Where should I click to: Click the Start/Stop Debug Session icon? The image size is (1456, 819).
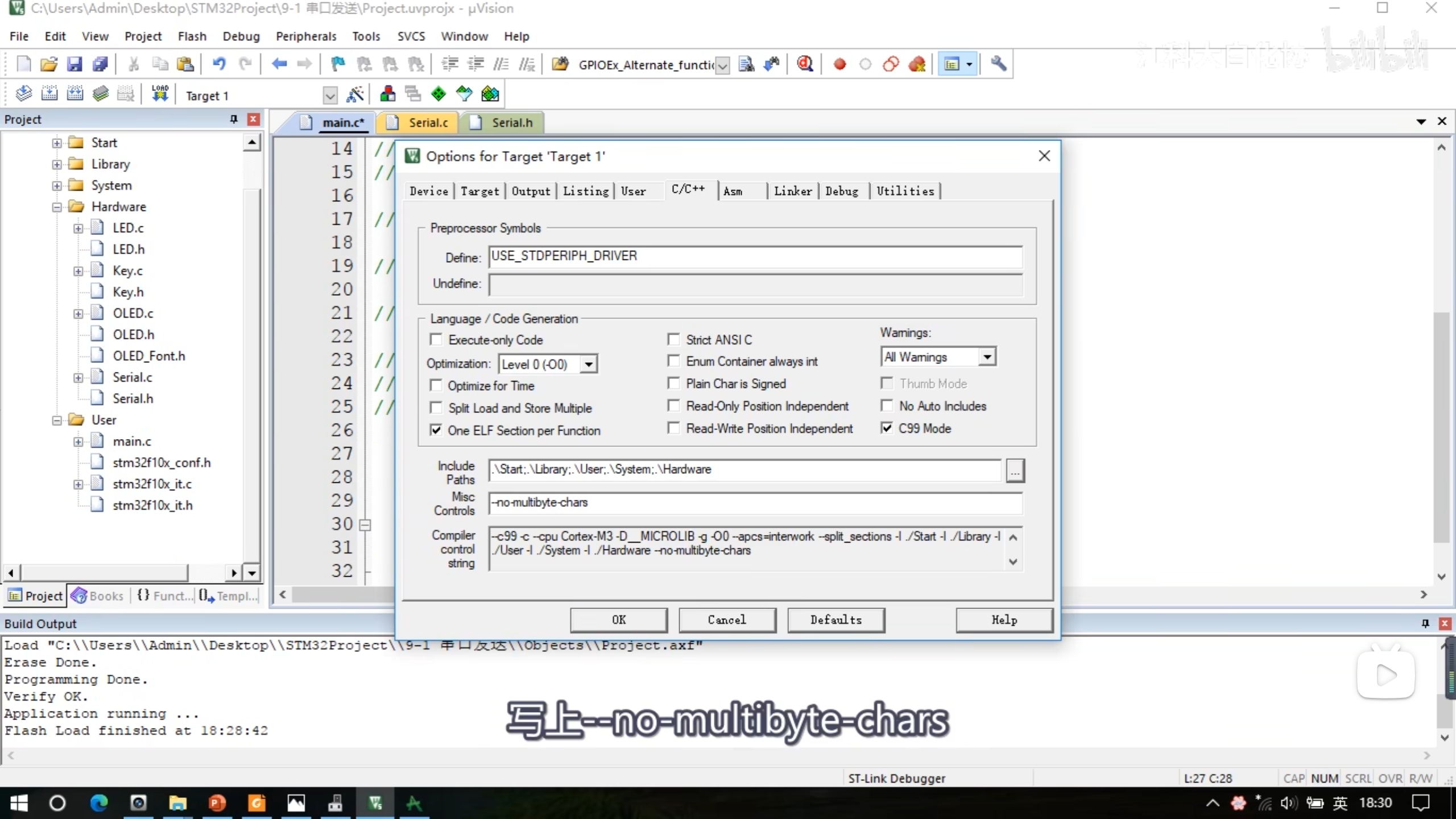tap(805, 64)
